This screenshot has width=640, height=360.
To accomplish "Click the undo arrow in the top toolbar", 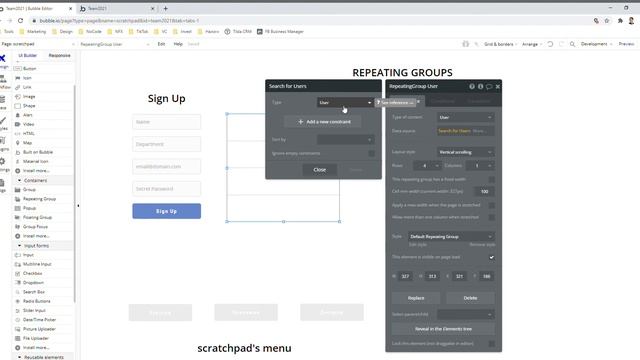I will point(550,44).
